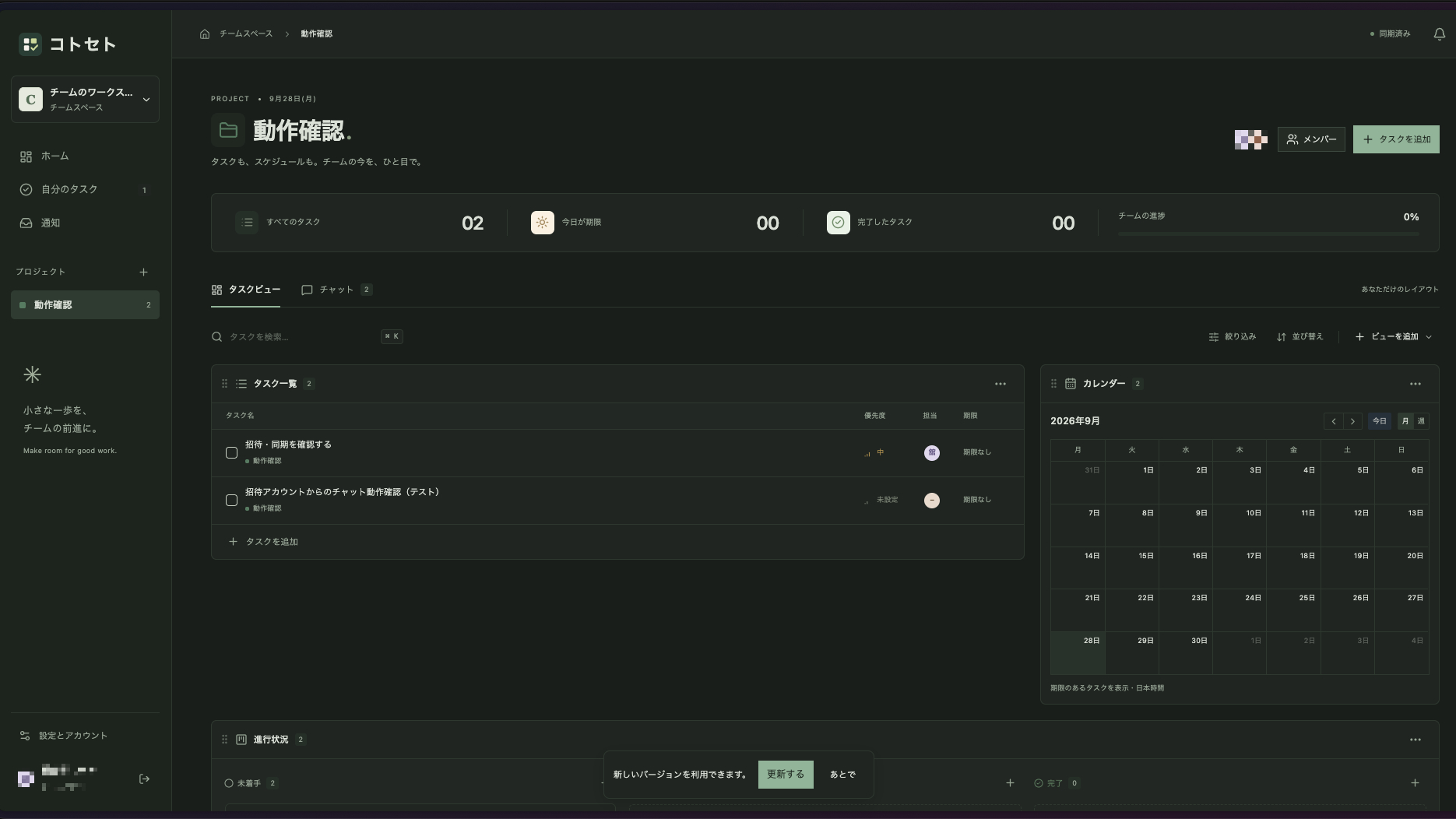Click the チームの進捗 progress bar
1456x819 pixels.
[x=1268, y=234]
